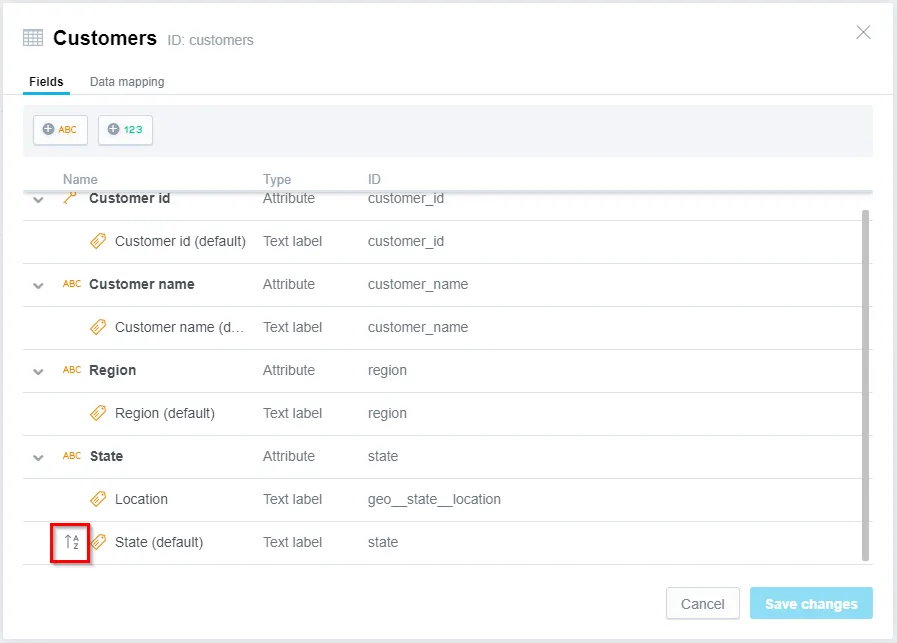Click the sort A-Z icon beside State (default)
This screenshot has height=643, width=897.
tap(71, 542)
